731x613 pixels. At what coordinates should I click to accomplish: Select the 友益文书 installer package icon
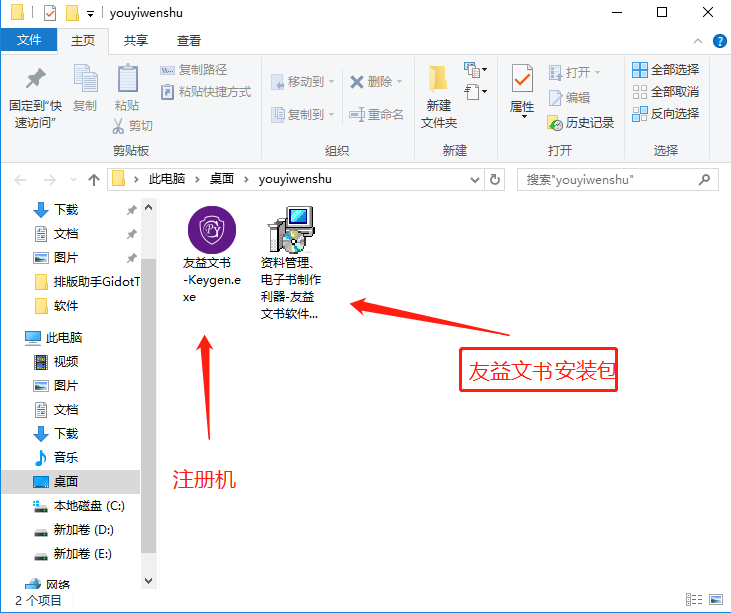coord(290,231)
